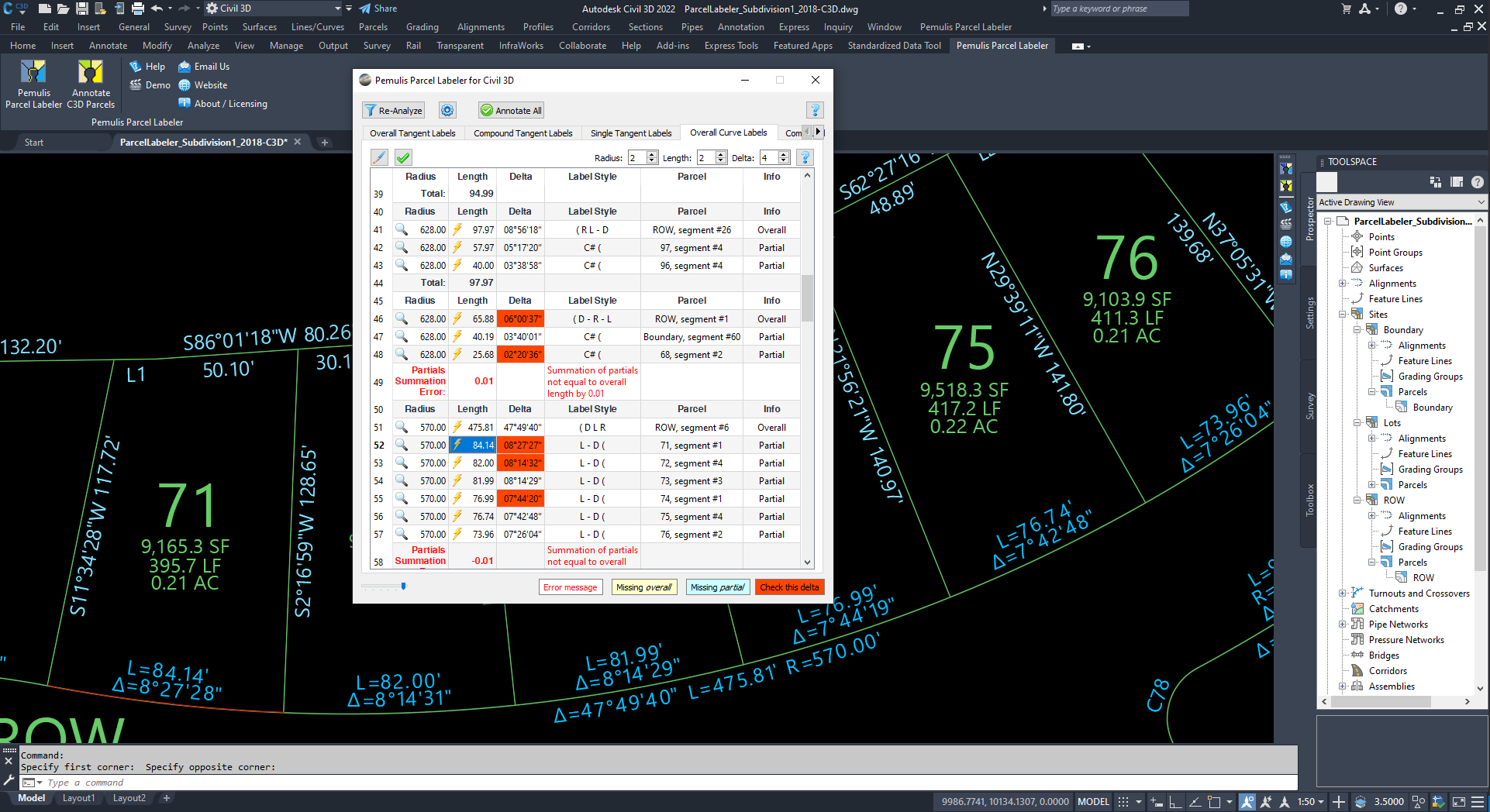Screen dimensions: 1490x812
Task: Increase the Radius precision spinner value
Action: point(652,154)
